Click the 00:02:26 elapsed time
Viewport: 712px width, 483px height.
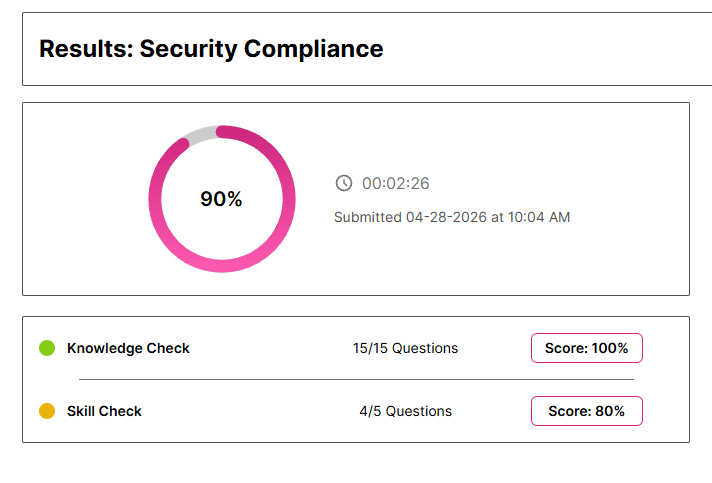click(x=396, y=183)
